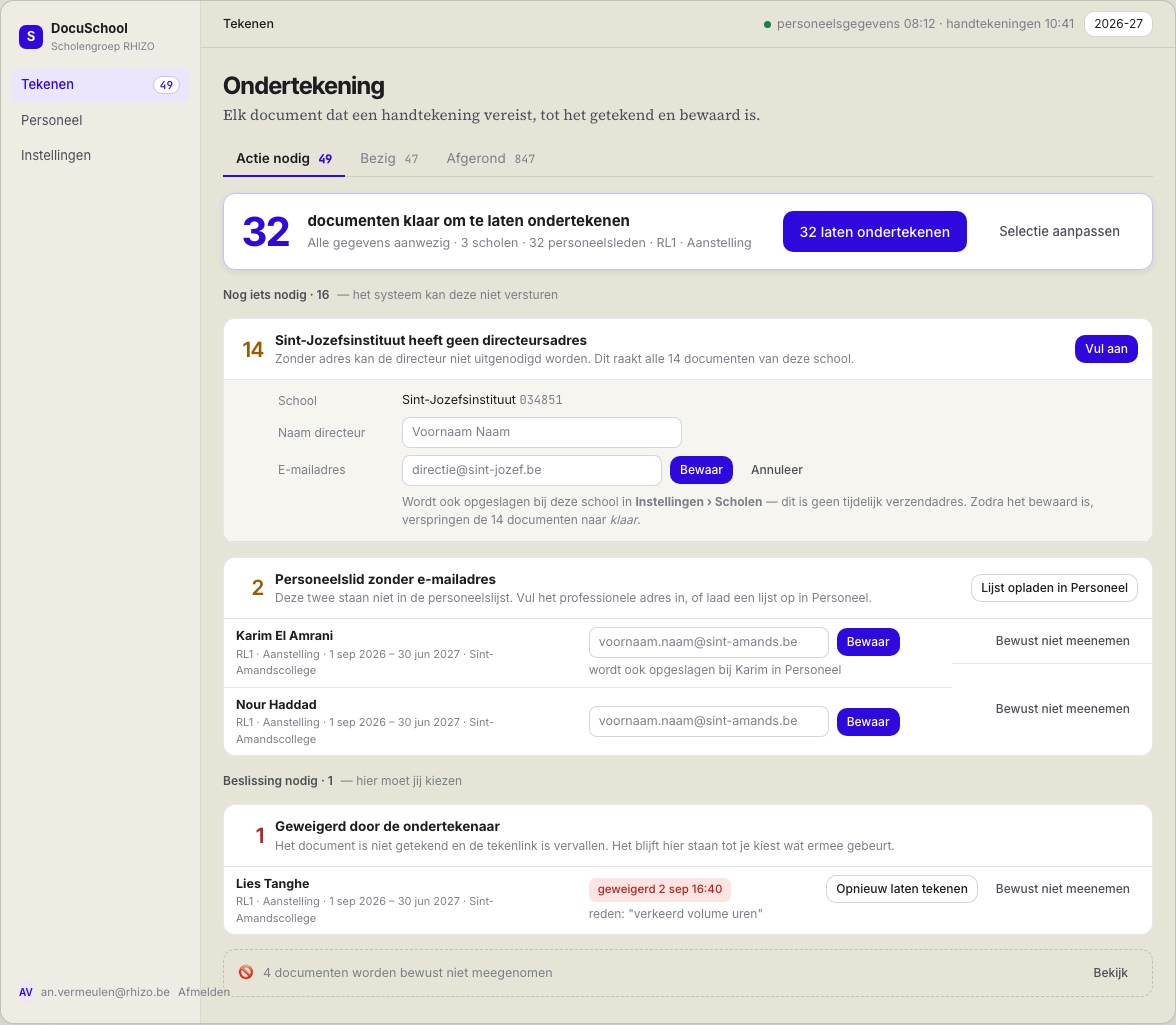Click Annuleer in the director form

777,470
